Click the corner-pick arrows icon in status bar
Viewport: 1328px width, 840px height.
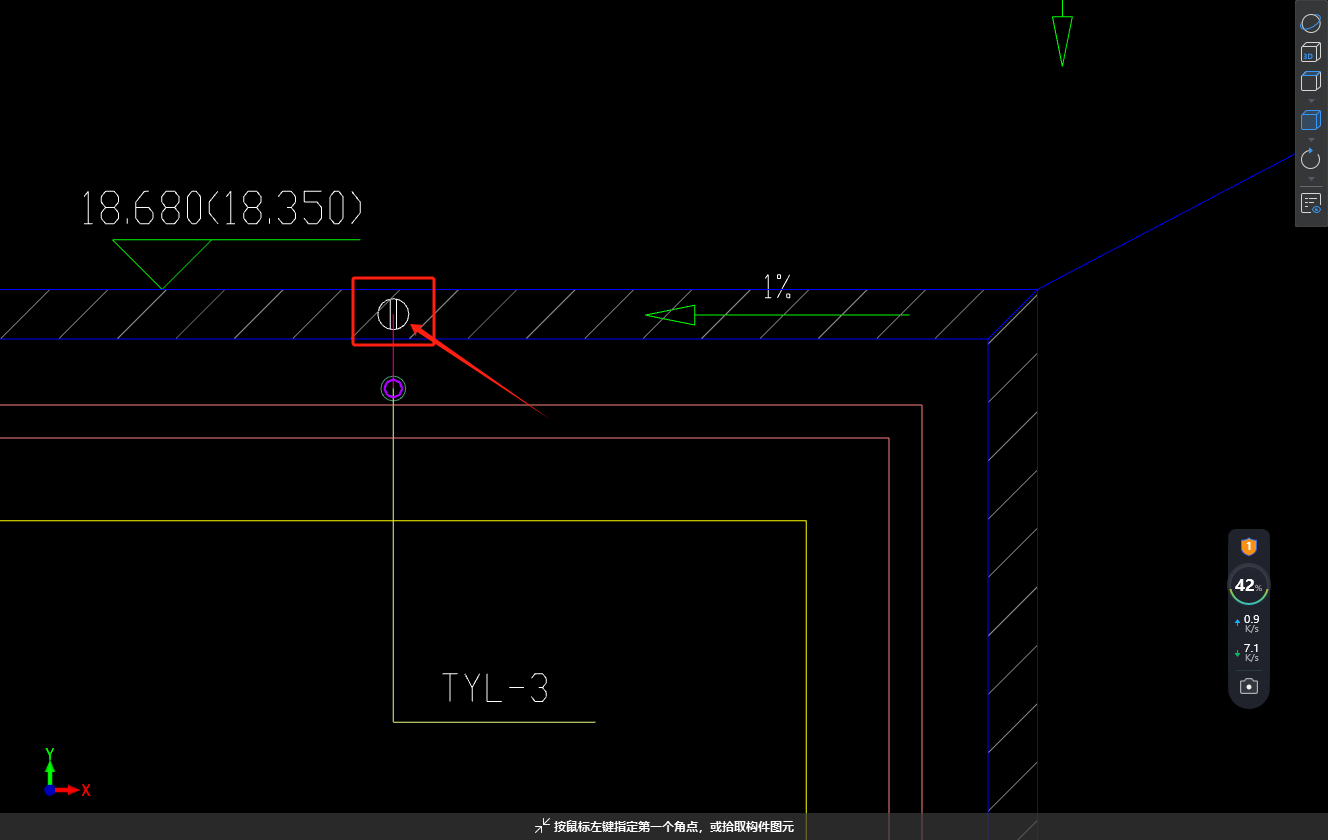542,826
